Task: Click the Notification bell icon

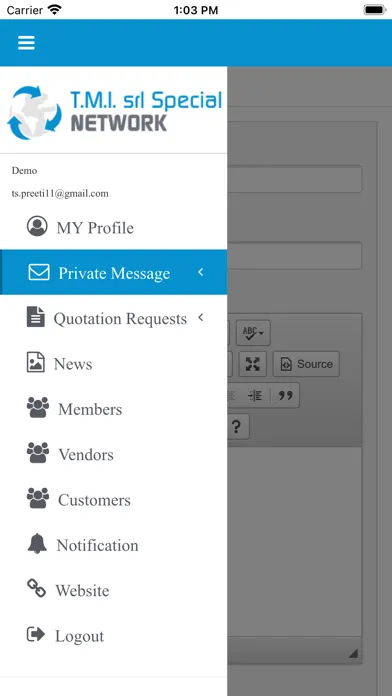Action: (x=37, y=543)
